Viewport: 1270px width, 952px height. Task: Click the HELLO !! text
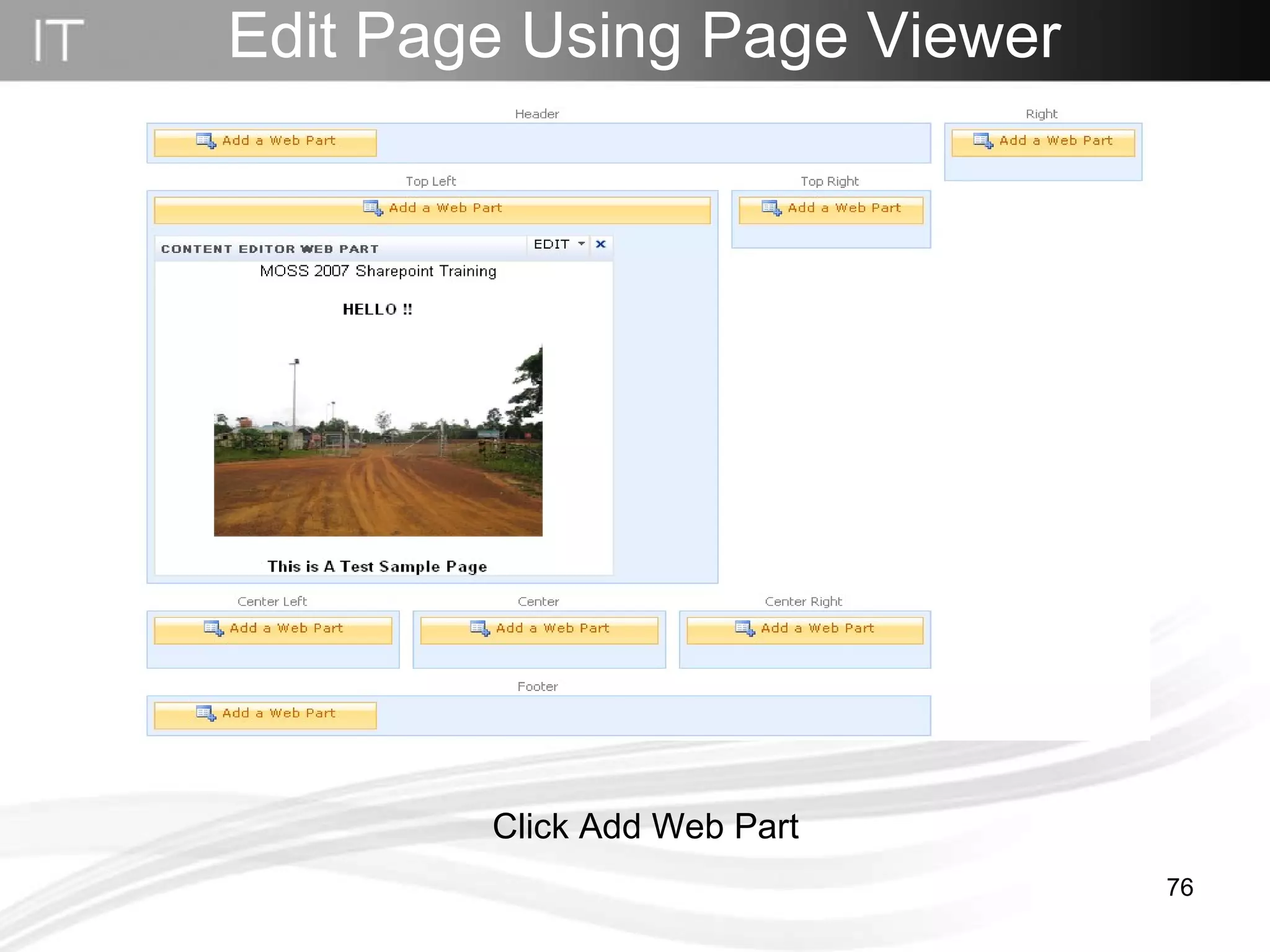378,309
